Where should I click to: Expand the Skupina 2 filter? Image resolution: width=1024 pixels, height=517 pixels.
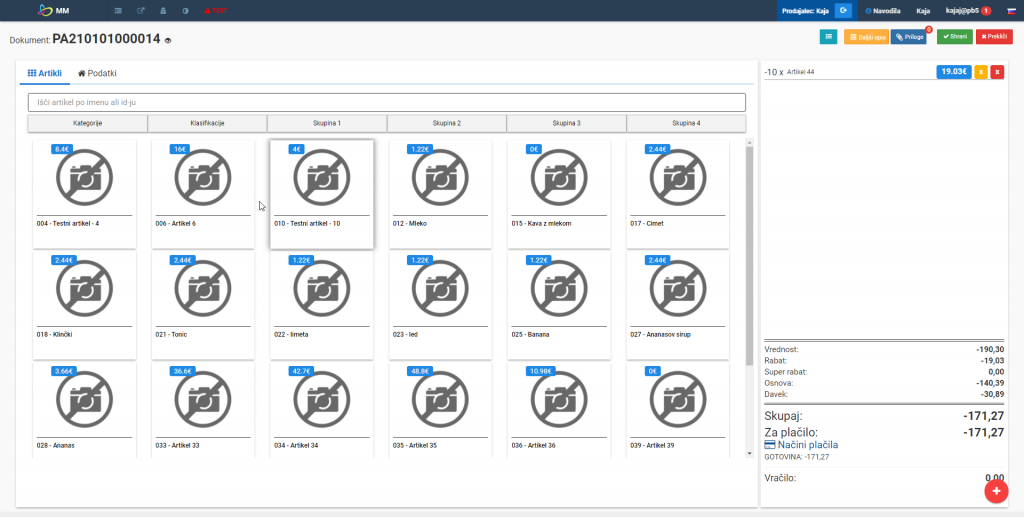click(x=447, y=123)
